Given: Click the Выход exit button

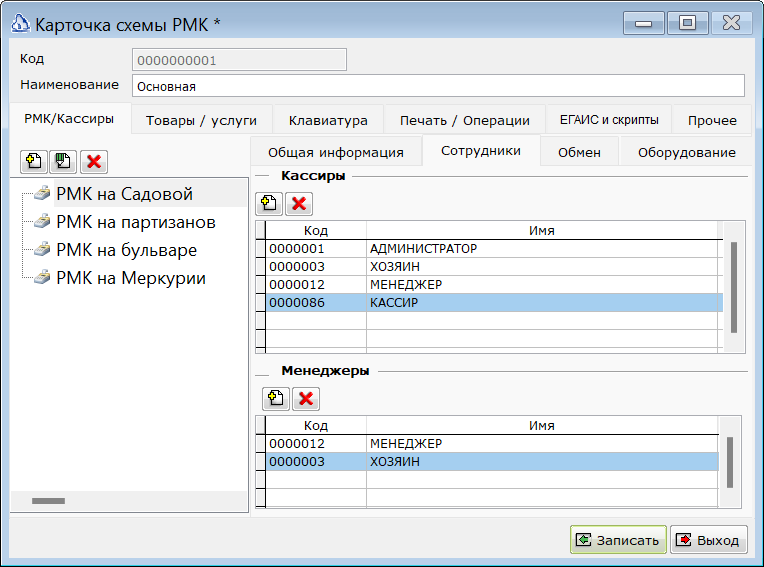Looking at the screenshot, I should (x=708, y=540).
